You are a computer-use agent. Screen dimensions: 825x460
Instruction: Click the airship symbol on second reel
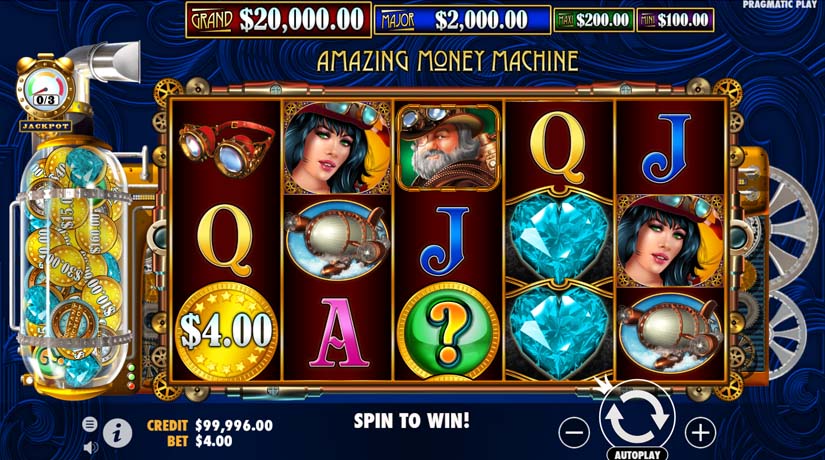[337, 239]
